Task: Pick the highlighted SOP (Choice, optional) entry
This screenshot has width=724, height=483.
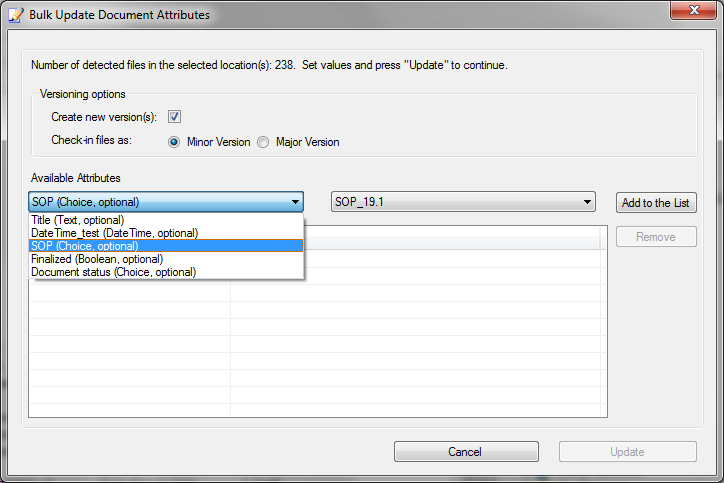Action: (166, 246)
